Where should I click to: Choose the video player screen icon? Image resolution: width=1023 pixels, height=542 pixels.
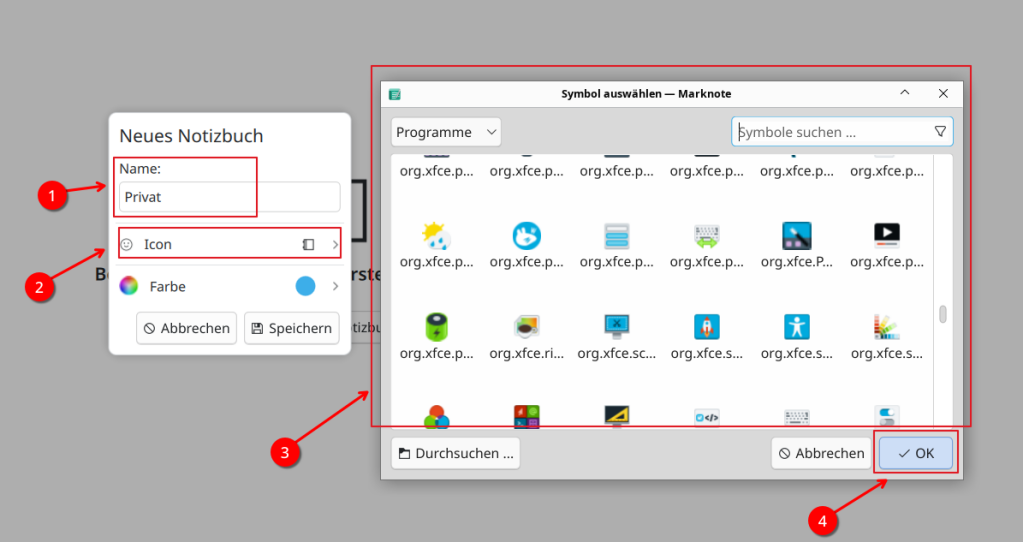(x=887, y=236)
